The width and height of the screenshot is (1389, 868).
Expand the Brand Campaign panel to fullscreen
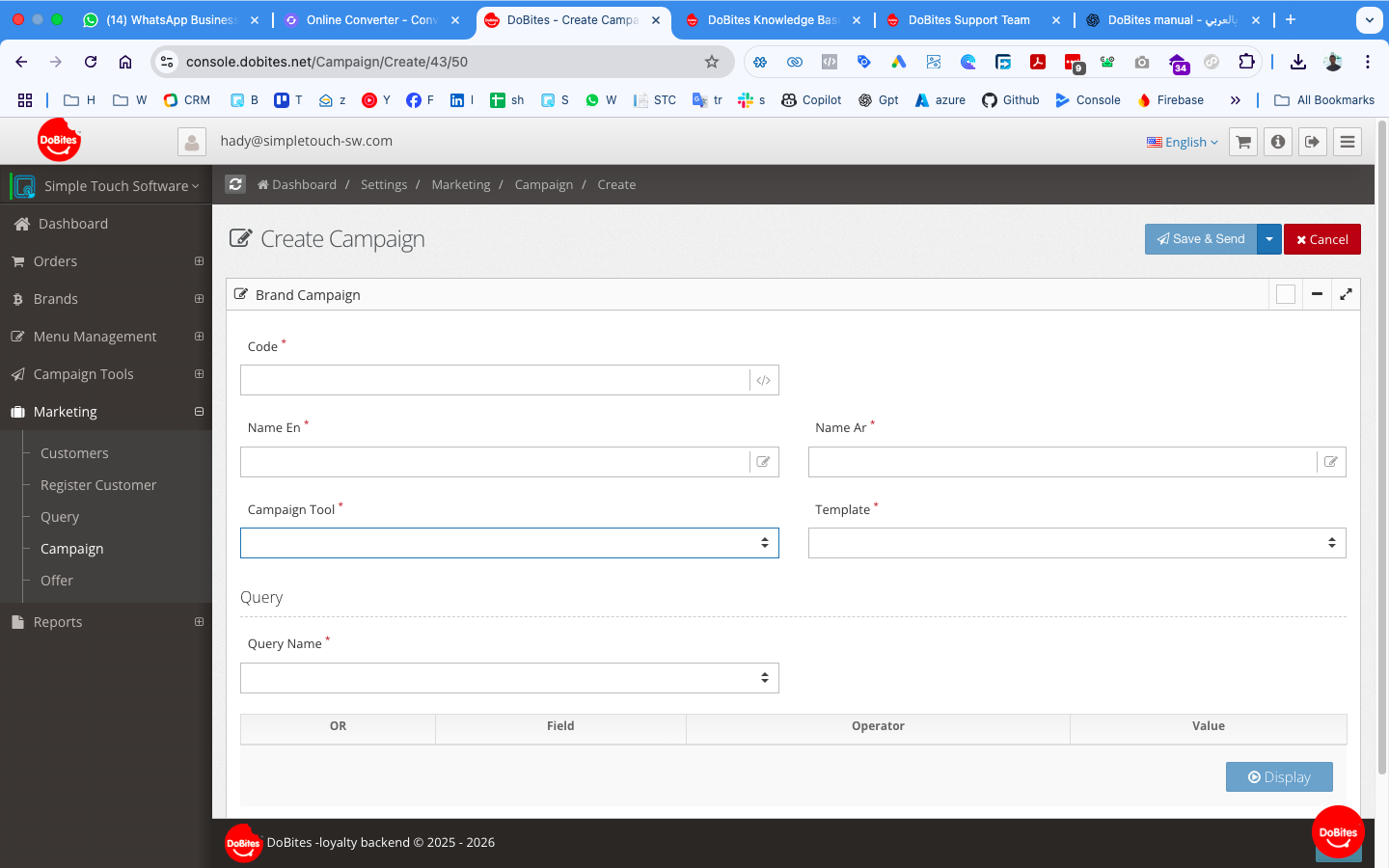point(1346,294)
